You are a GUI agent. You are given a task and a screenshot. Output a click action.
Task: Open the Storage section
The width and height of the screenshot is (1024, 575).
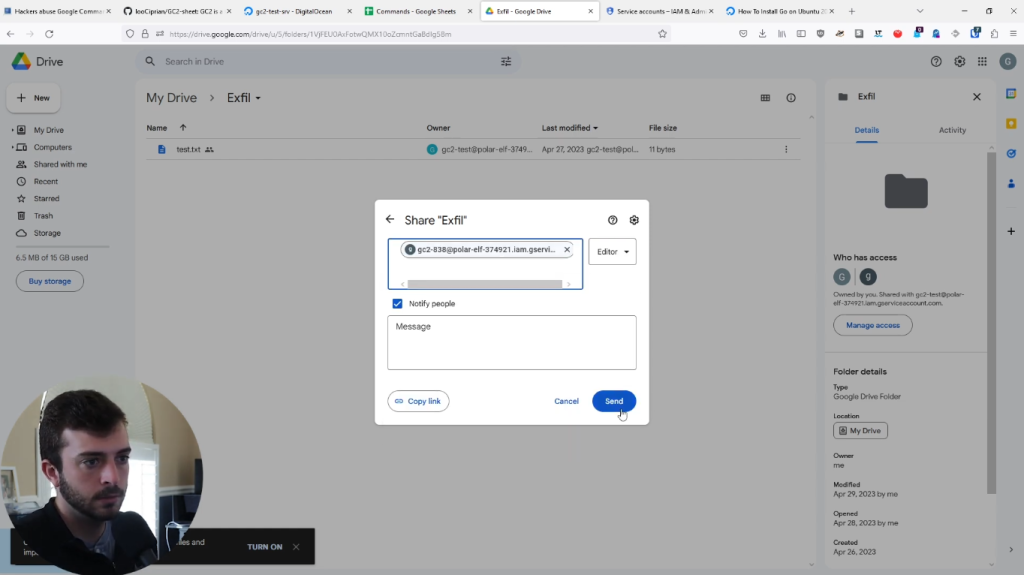coord(47,233)
